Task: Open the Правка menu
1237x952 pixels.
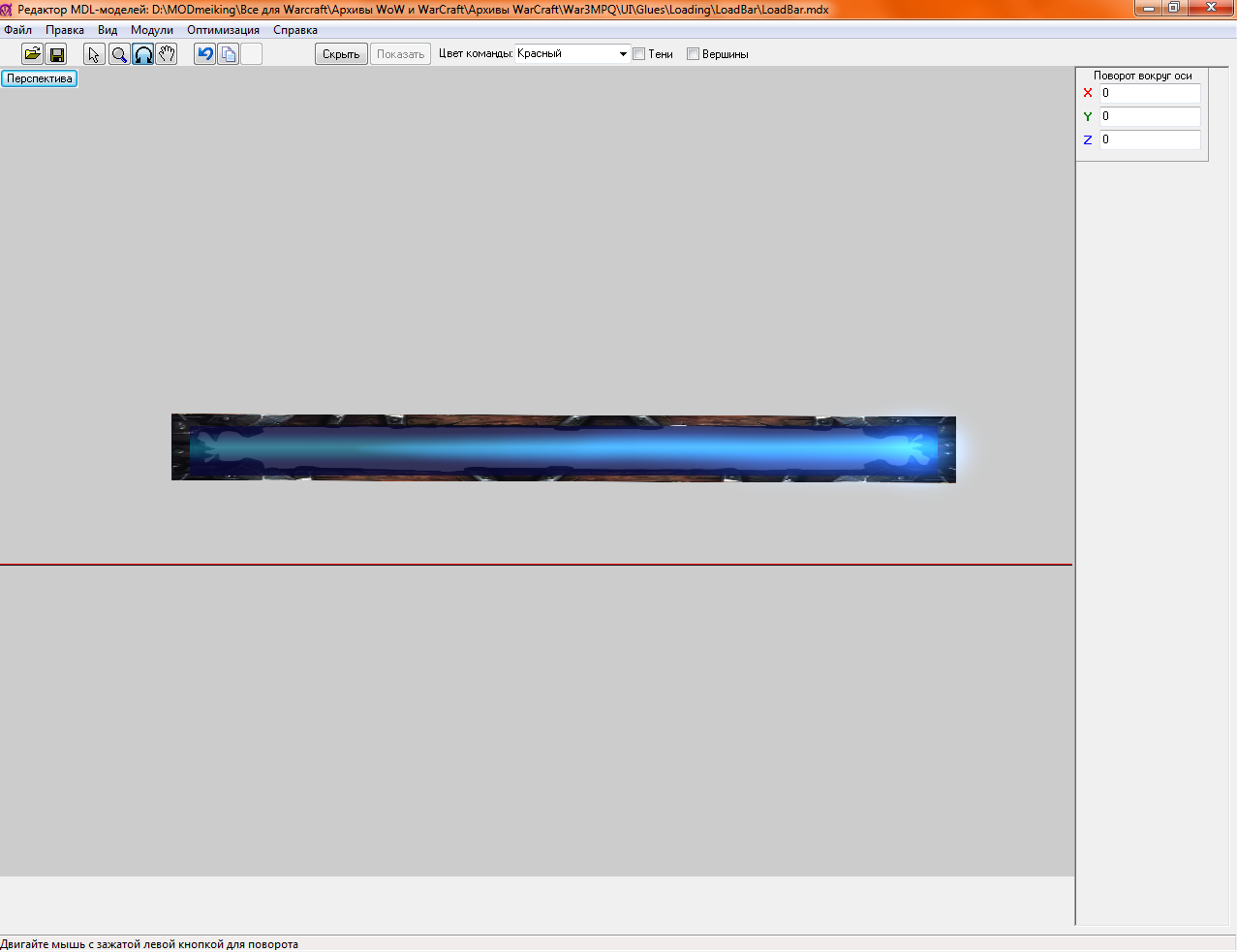Action: click(65, 30)
